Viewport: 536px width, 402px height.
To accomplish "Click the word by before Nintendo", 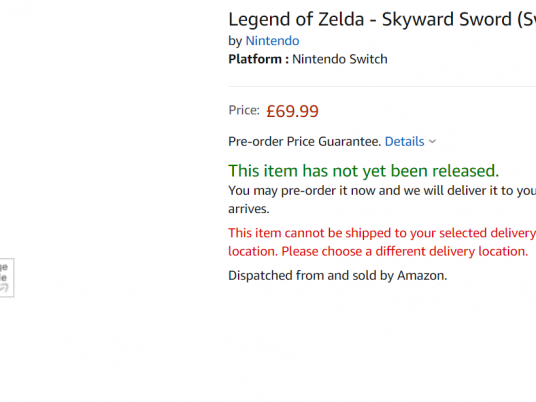I will point(235,41).
